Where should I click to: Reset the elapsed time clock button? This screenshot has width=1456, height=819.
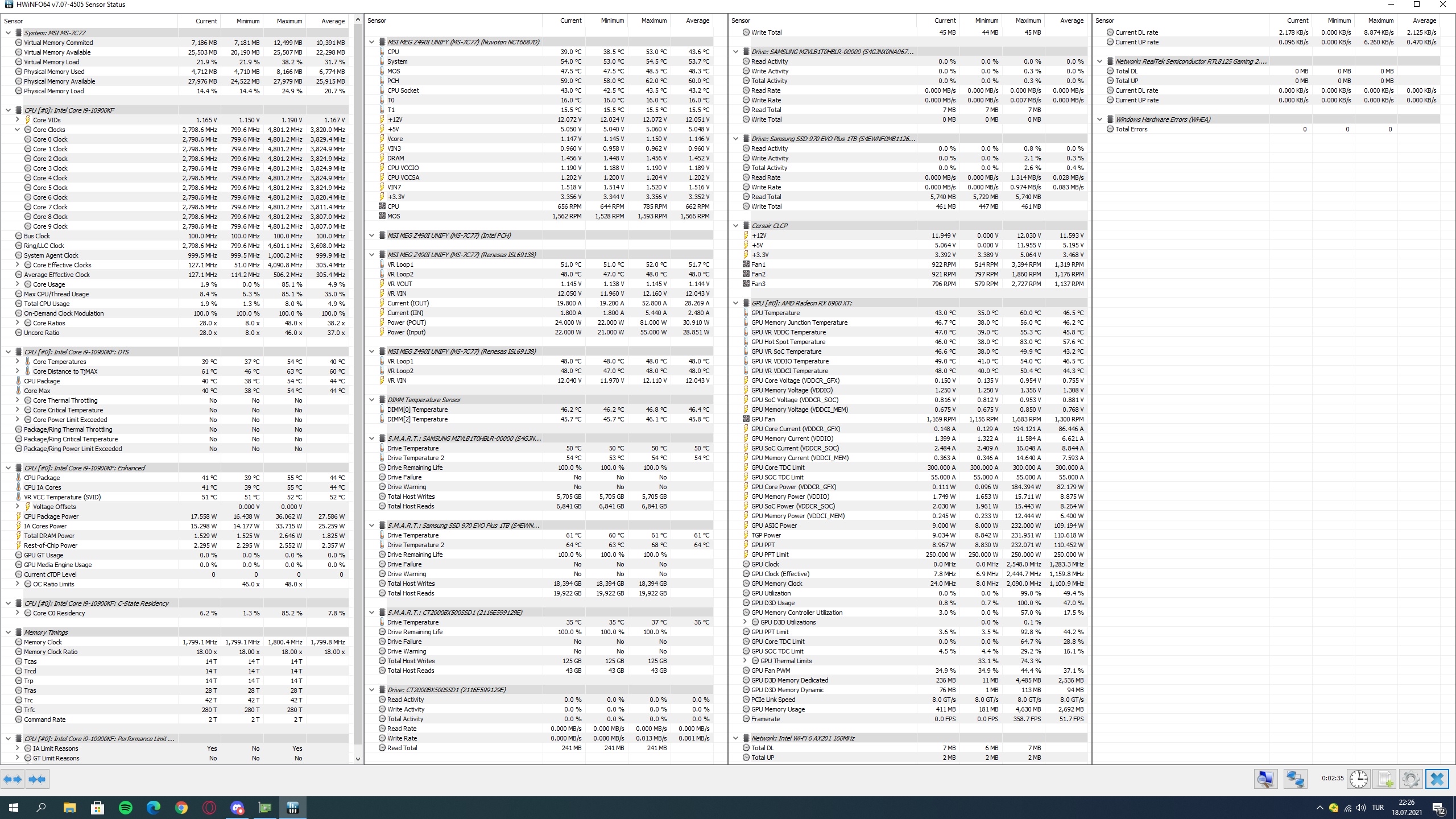coord(1359,779)
